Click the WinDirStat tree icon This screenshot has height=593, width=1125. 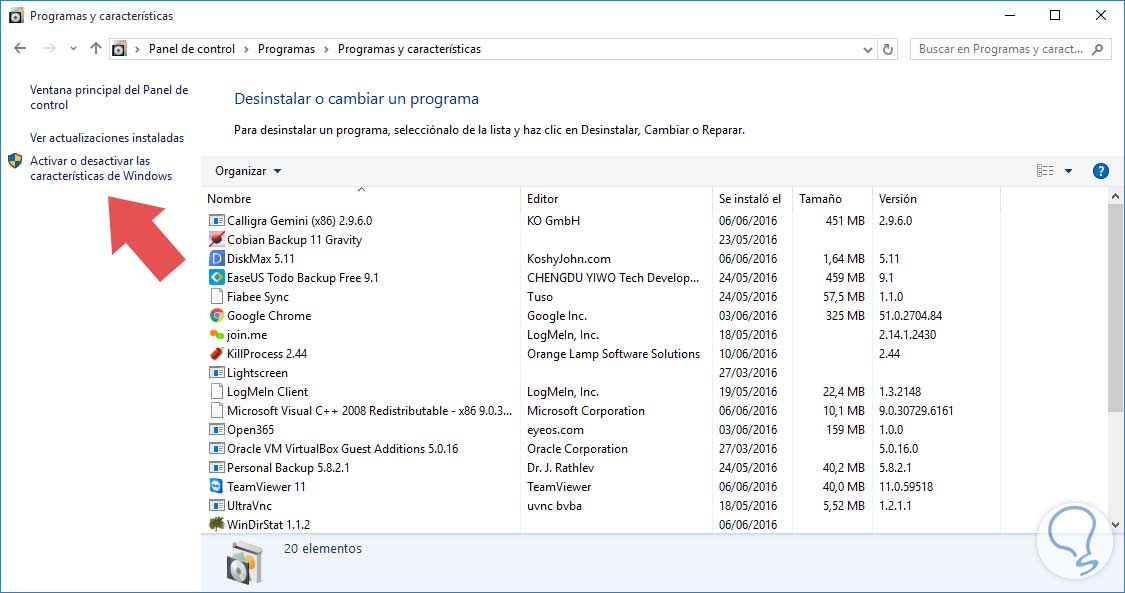pyautogui.click(x=217, y=524)
